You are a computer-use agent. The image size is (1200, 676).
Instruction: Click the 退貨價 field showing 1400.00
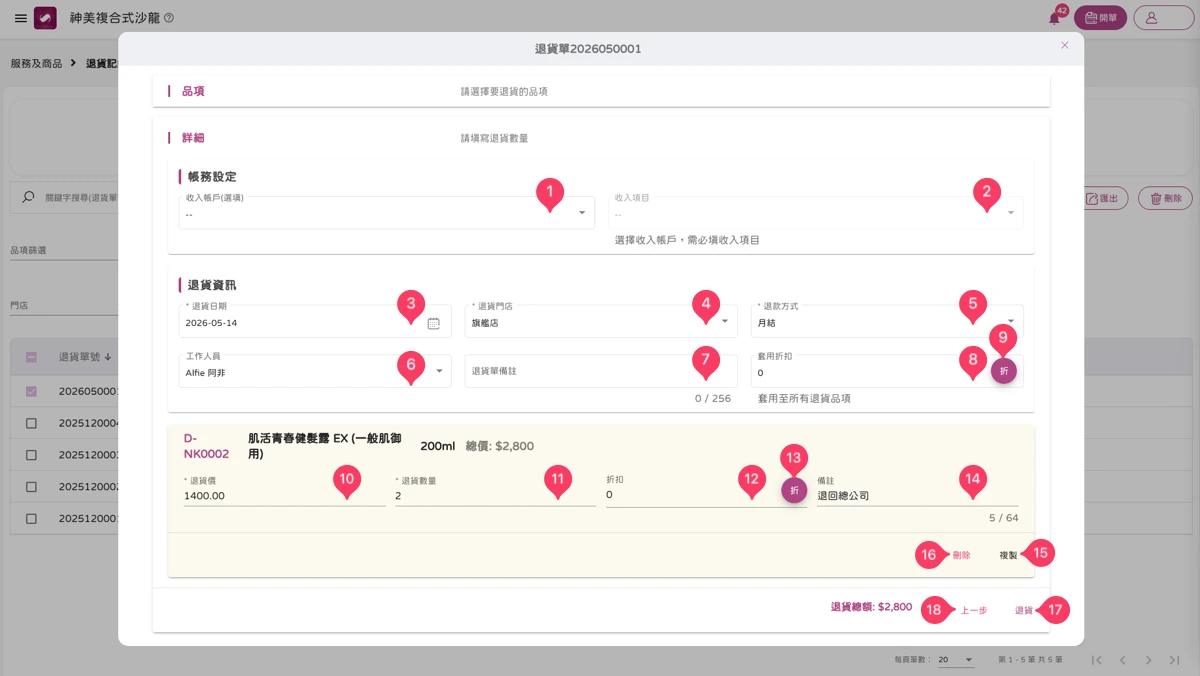[284, 490]
